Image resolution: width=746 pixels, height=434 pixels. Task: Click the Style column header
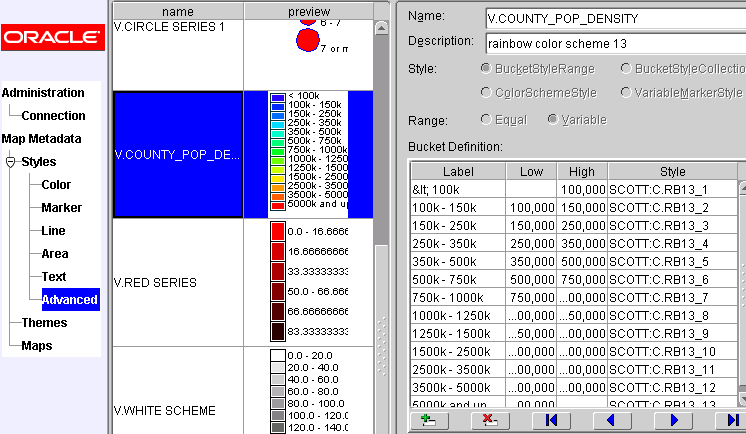(x=673, y=171)
